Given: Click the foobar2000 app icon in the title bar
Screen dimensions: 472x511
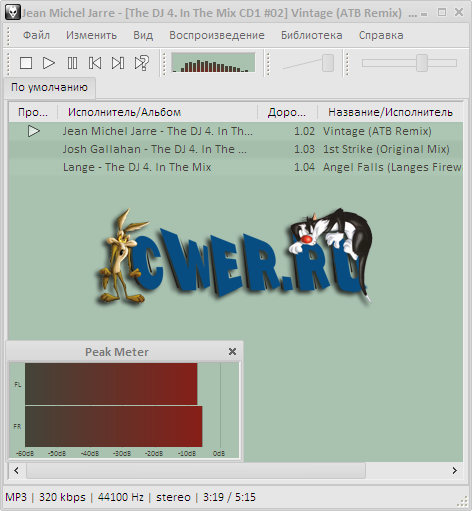Looking at the screenshot, I should 13,12.
